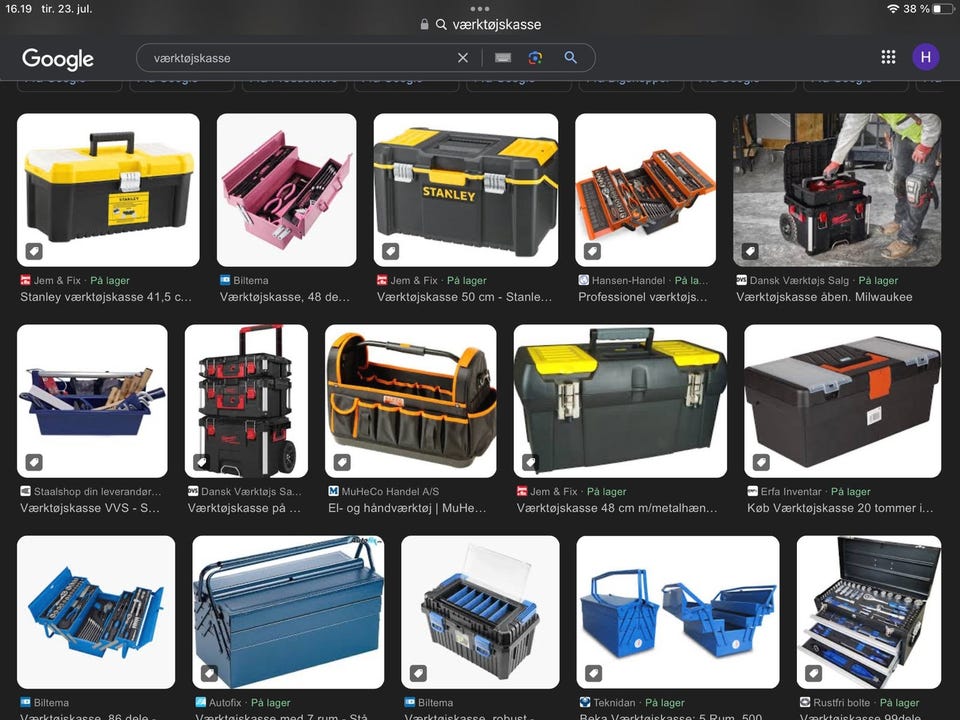This screenshot has height=720, width=960.
Task: Open the Rustfri bolte drawer tool chest image
Action: (869, 612)
